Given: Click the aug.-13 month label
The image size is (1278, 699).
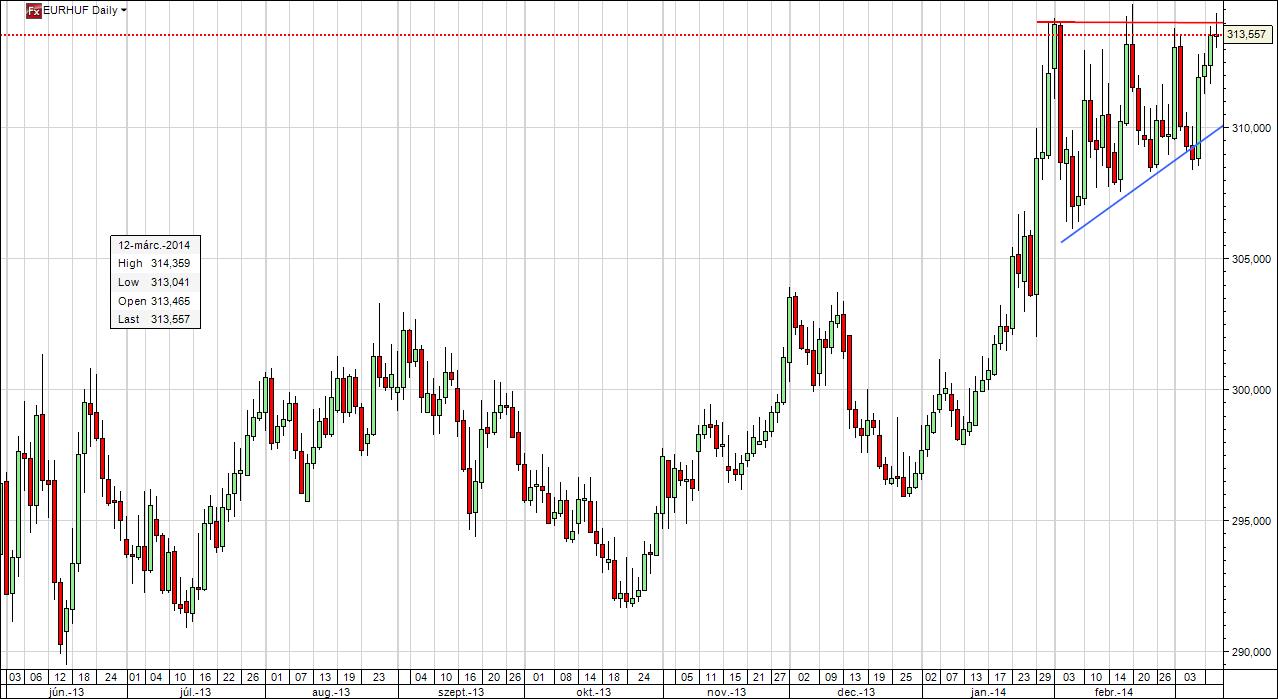Looking at the screenshot, I should tap(331, 692).
